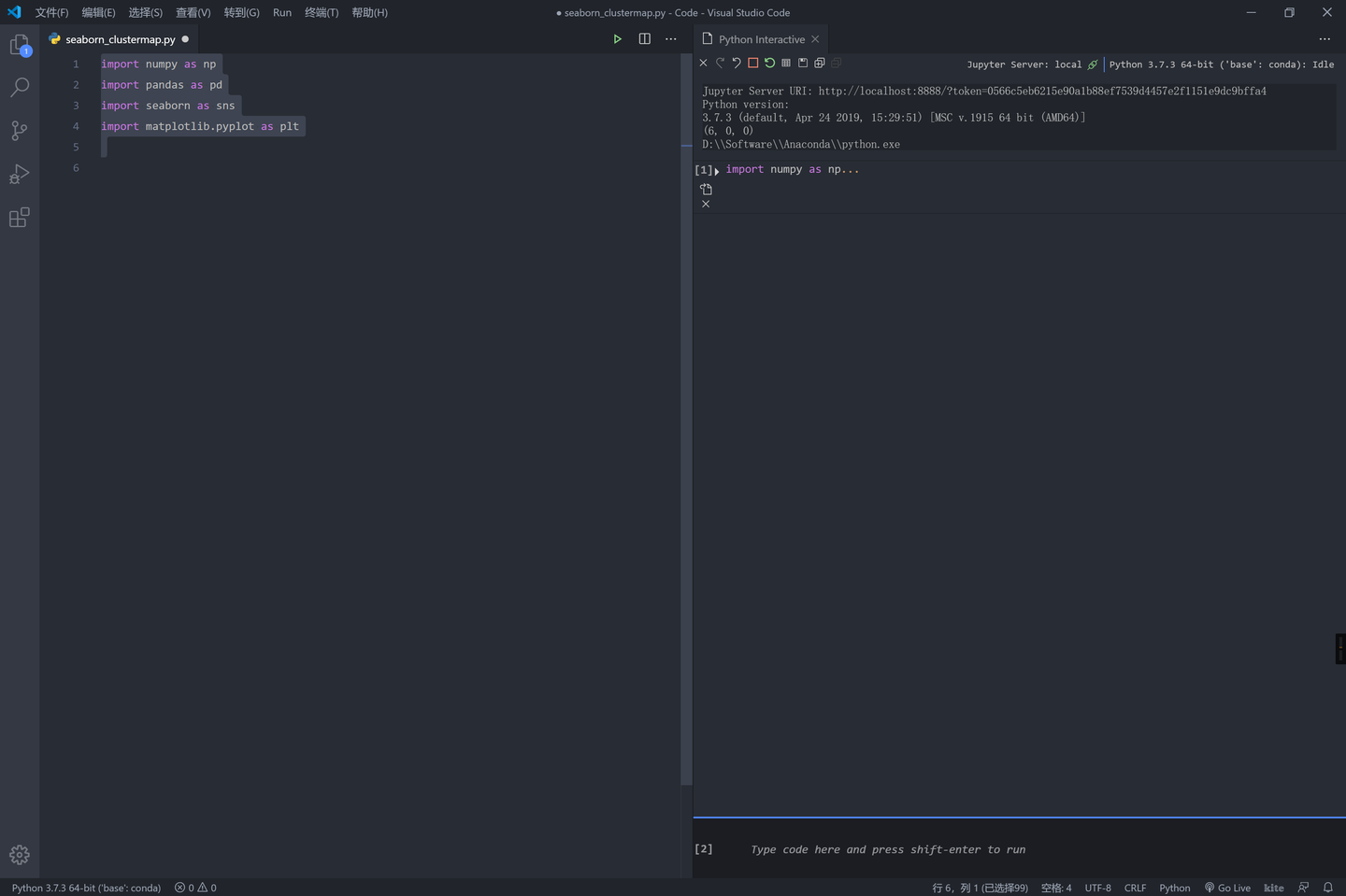This screenshot has height=896, width=1346.
Task: Select Python interpreter in status bar
Action: (86, 888)
